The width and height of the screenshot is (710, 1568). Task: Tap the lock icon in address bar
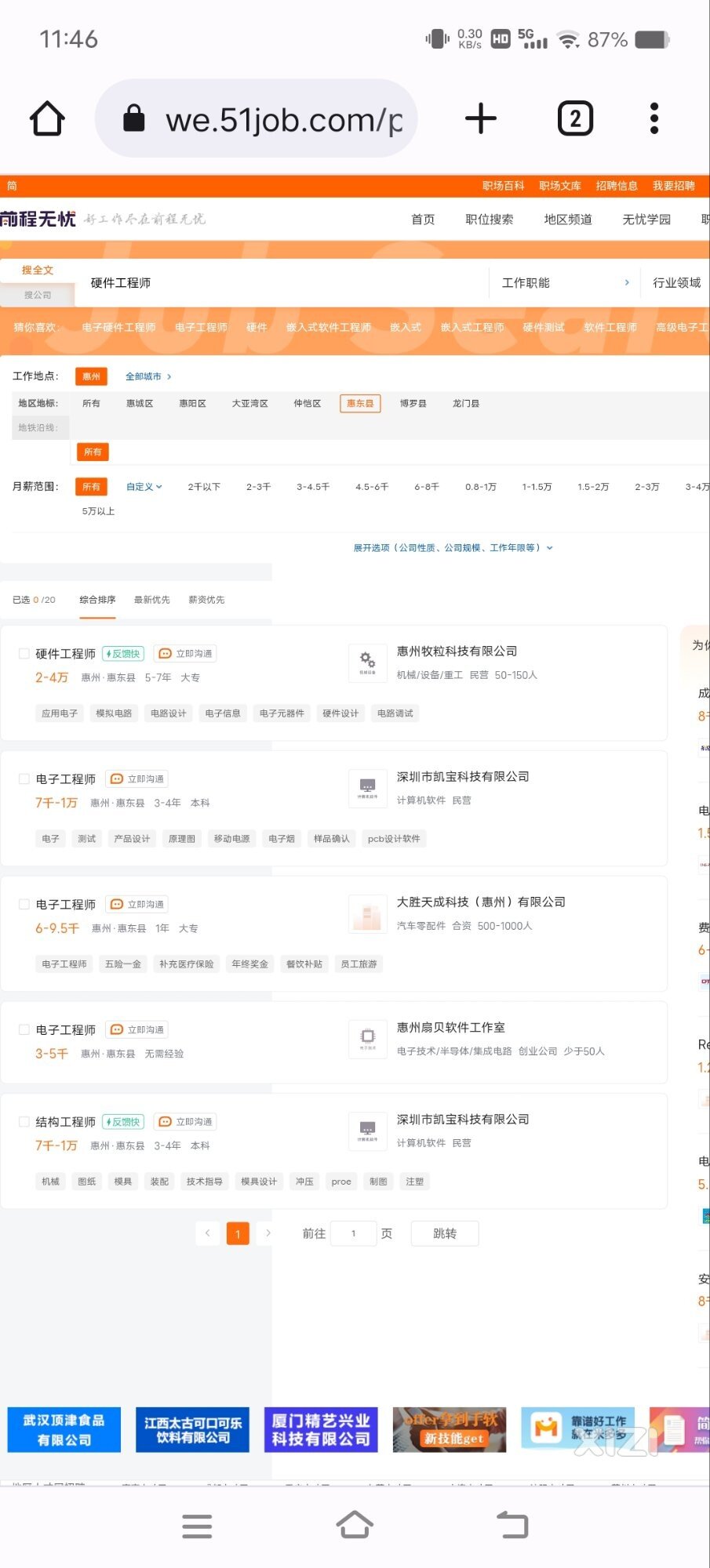pos(134,118)
